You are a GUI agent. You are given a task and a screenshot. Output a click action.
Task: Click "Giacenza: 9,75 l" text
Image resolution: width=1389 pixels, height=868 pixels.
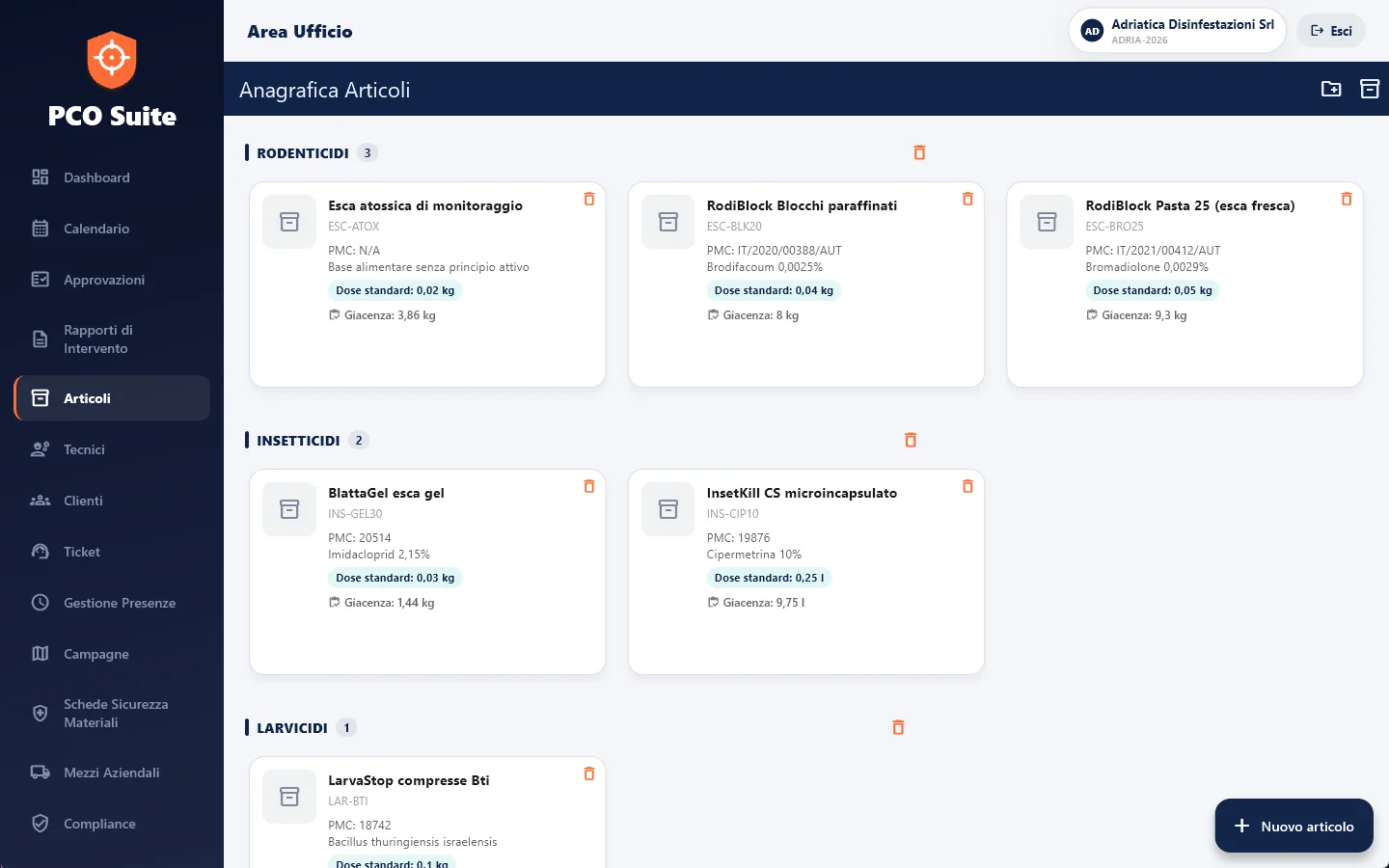coord(764,603)
